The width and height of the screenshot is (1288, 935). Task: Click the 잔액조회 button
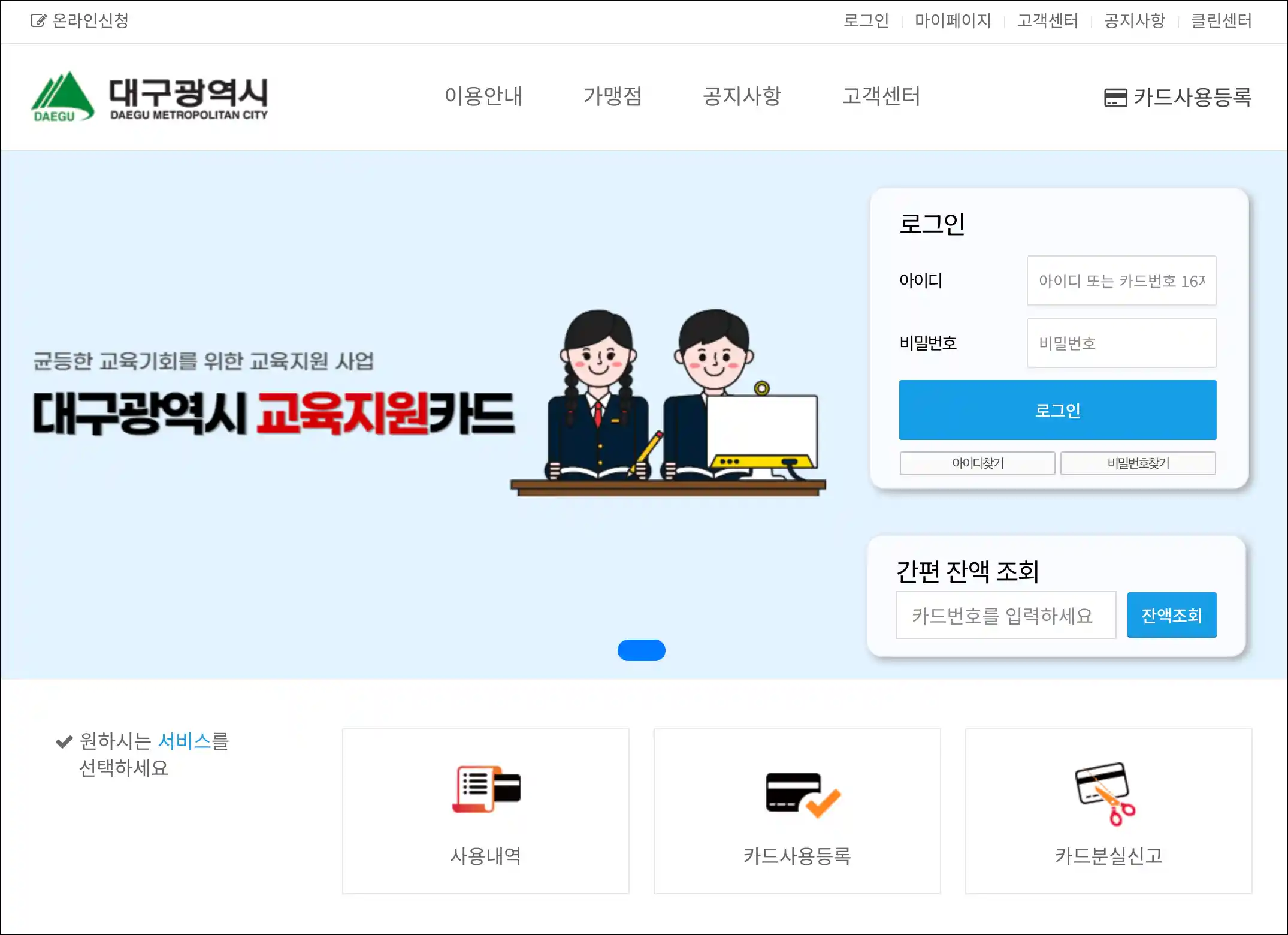pyautogui.click(x=1171, y=615)
